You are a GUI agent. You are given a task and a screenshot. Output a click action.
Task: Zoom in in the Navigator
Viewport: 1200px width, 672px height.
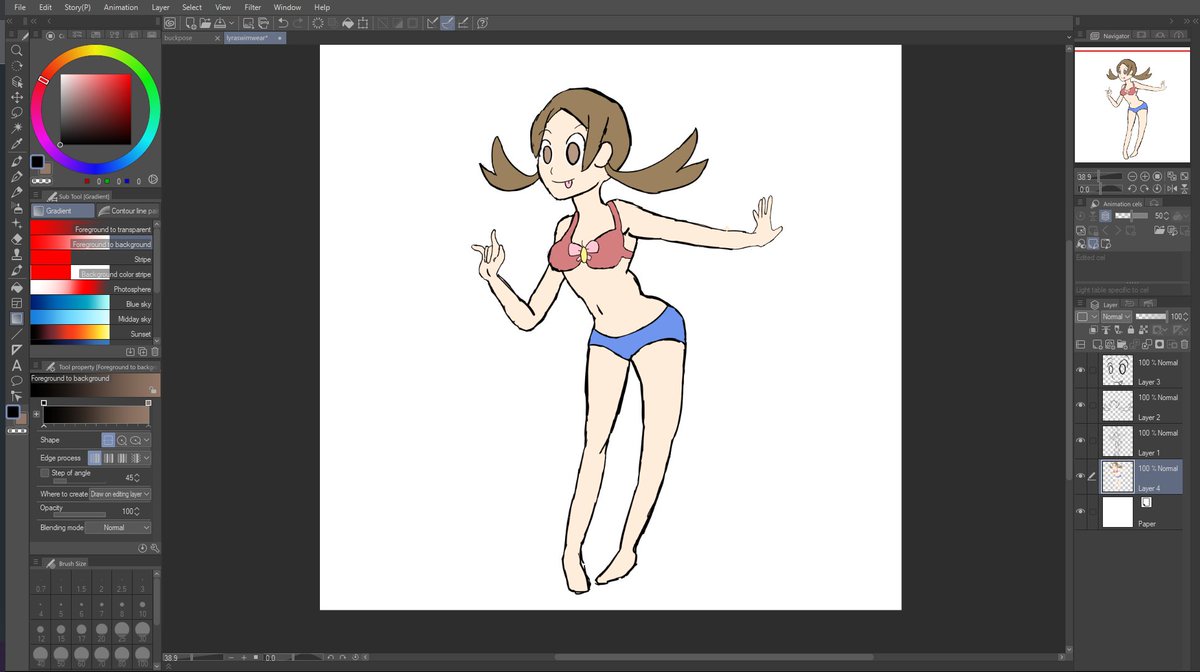1145,176
